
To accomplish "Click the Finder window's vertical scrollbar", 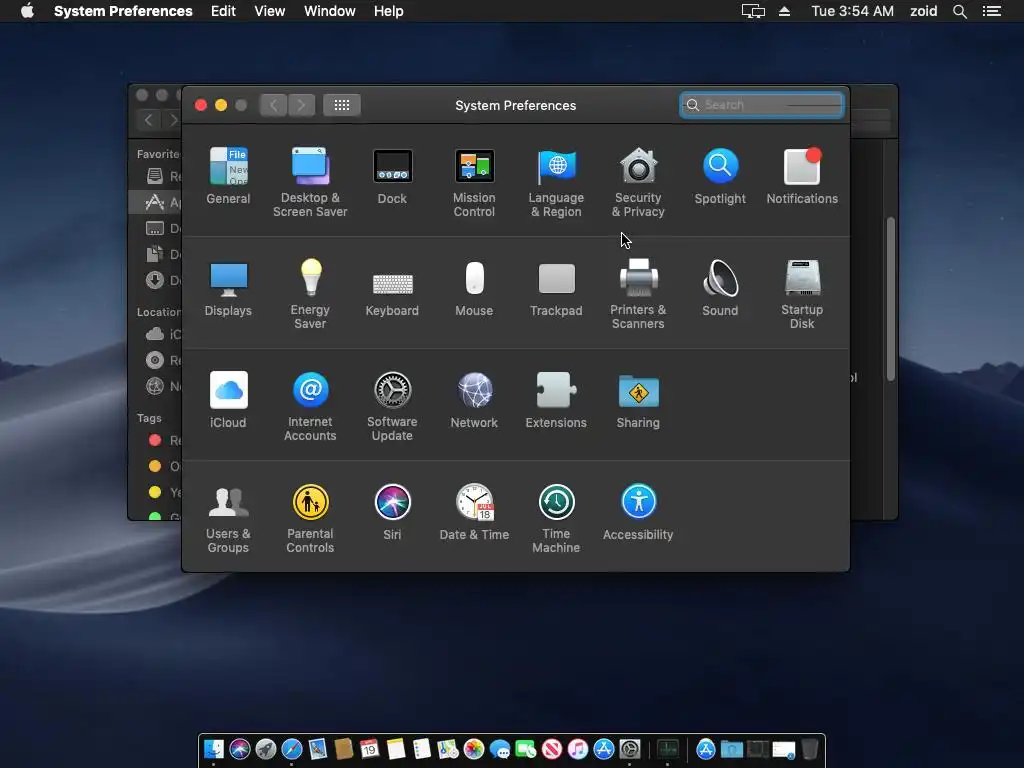I will click(890, 299).
